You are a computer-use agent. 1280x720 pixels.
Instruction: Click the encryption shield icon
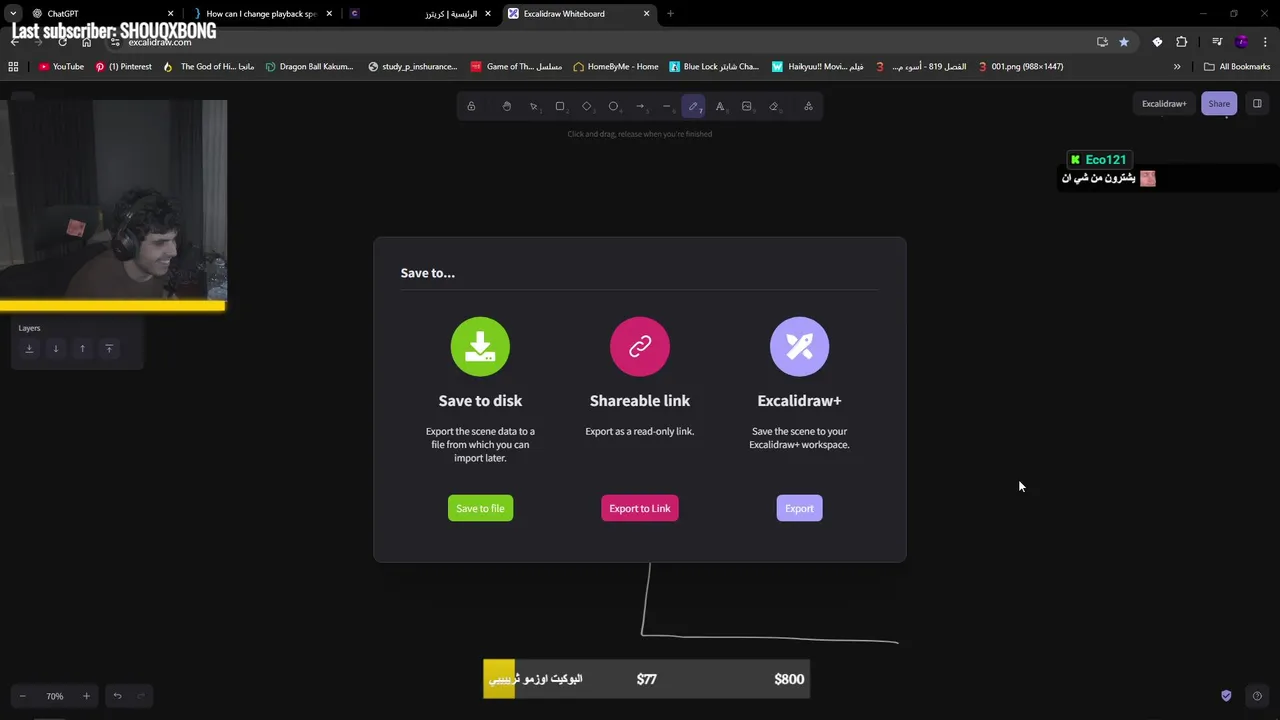1226,696
